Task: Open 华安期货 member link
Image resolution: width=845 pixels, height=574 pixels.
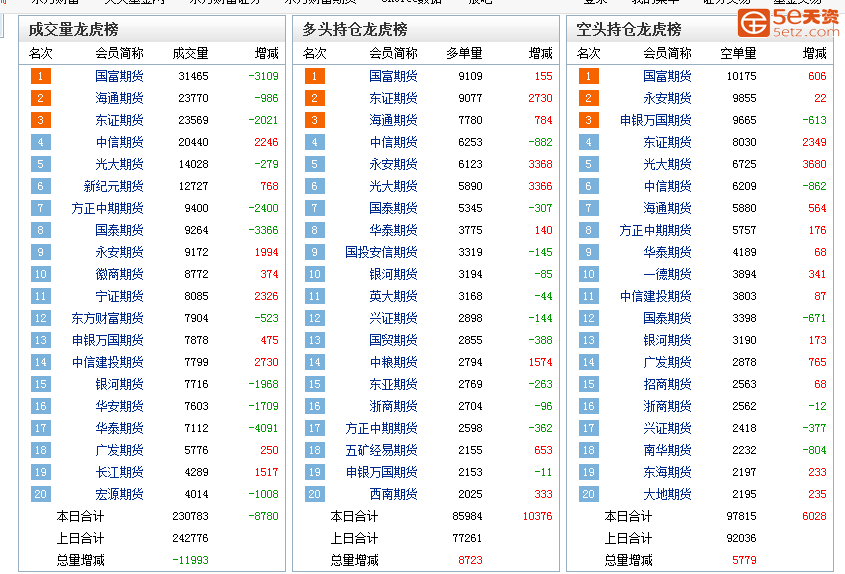Action: (x=119, y=406)
